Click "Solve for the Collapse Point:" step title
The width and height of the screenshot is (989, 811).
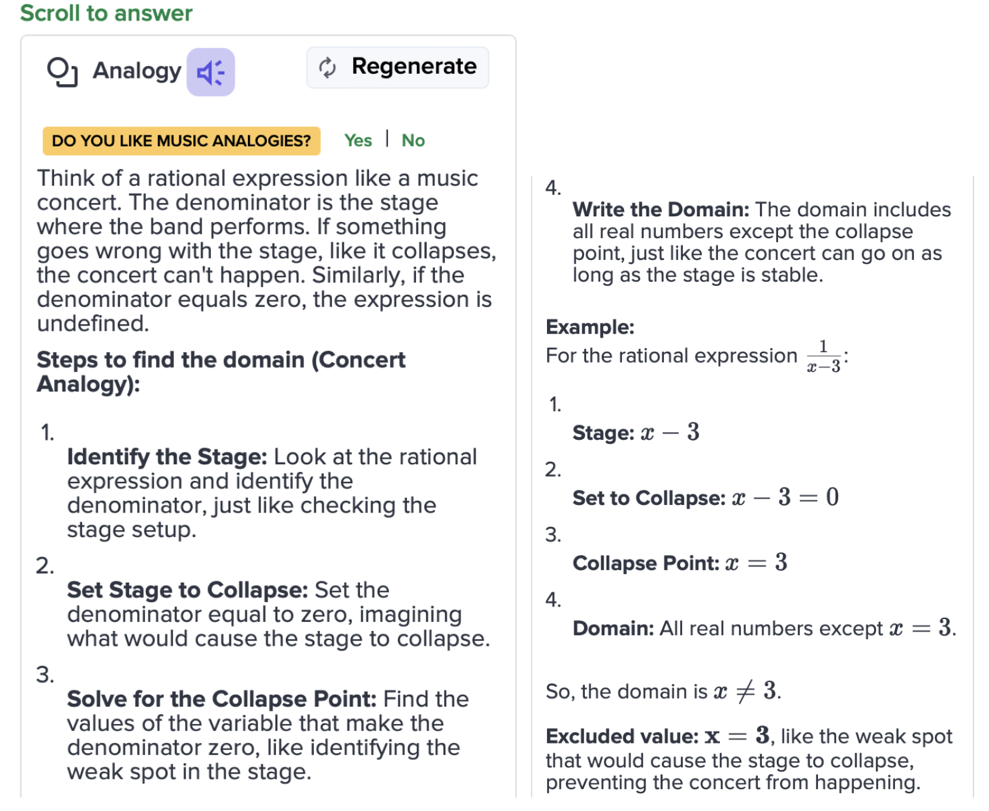(x=221, y=699)
